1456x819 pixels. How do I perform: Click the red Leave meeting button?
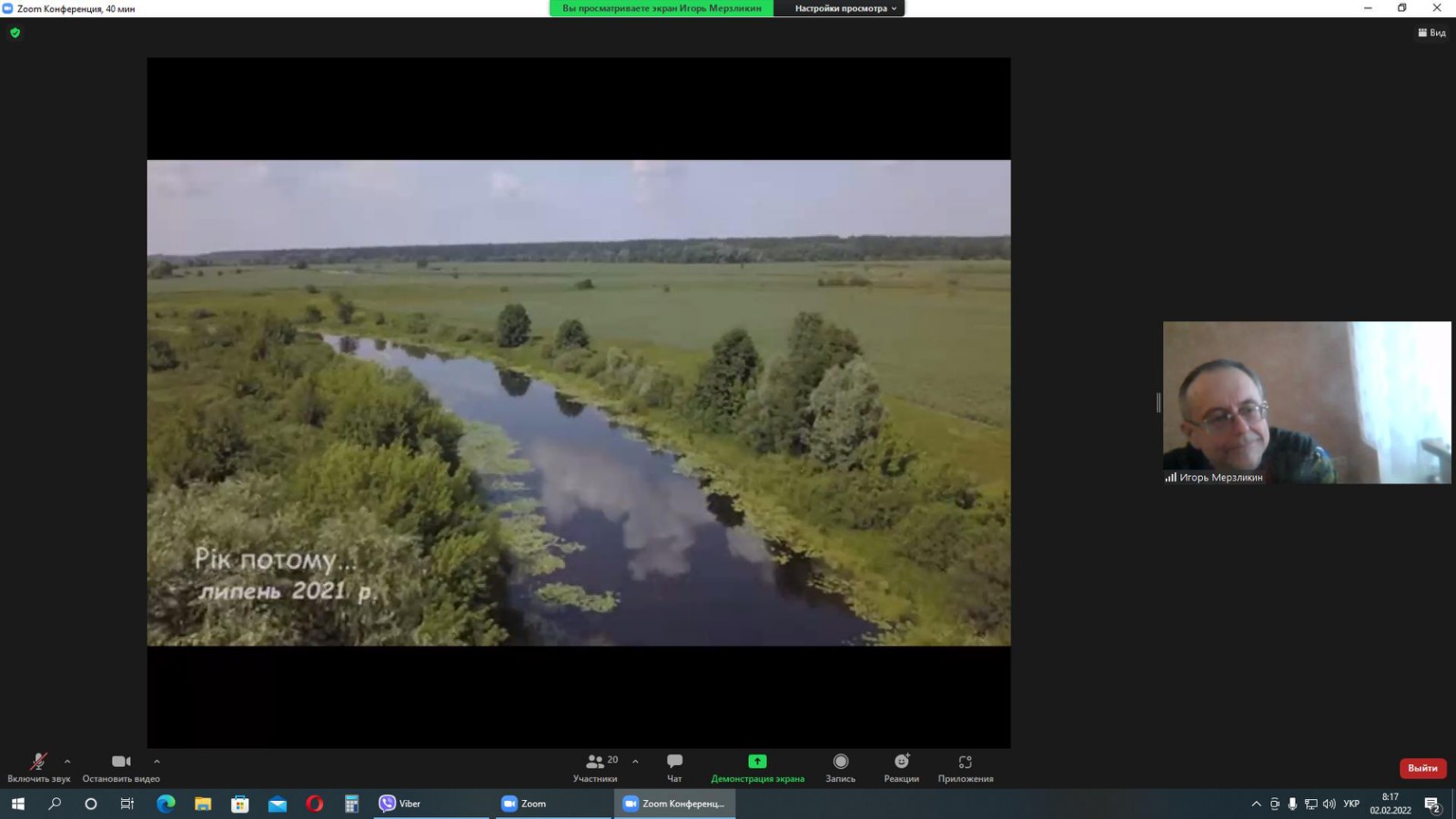[1422, 768]
